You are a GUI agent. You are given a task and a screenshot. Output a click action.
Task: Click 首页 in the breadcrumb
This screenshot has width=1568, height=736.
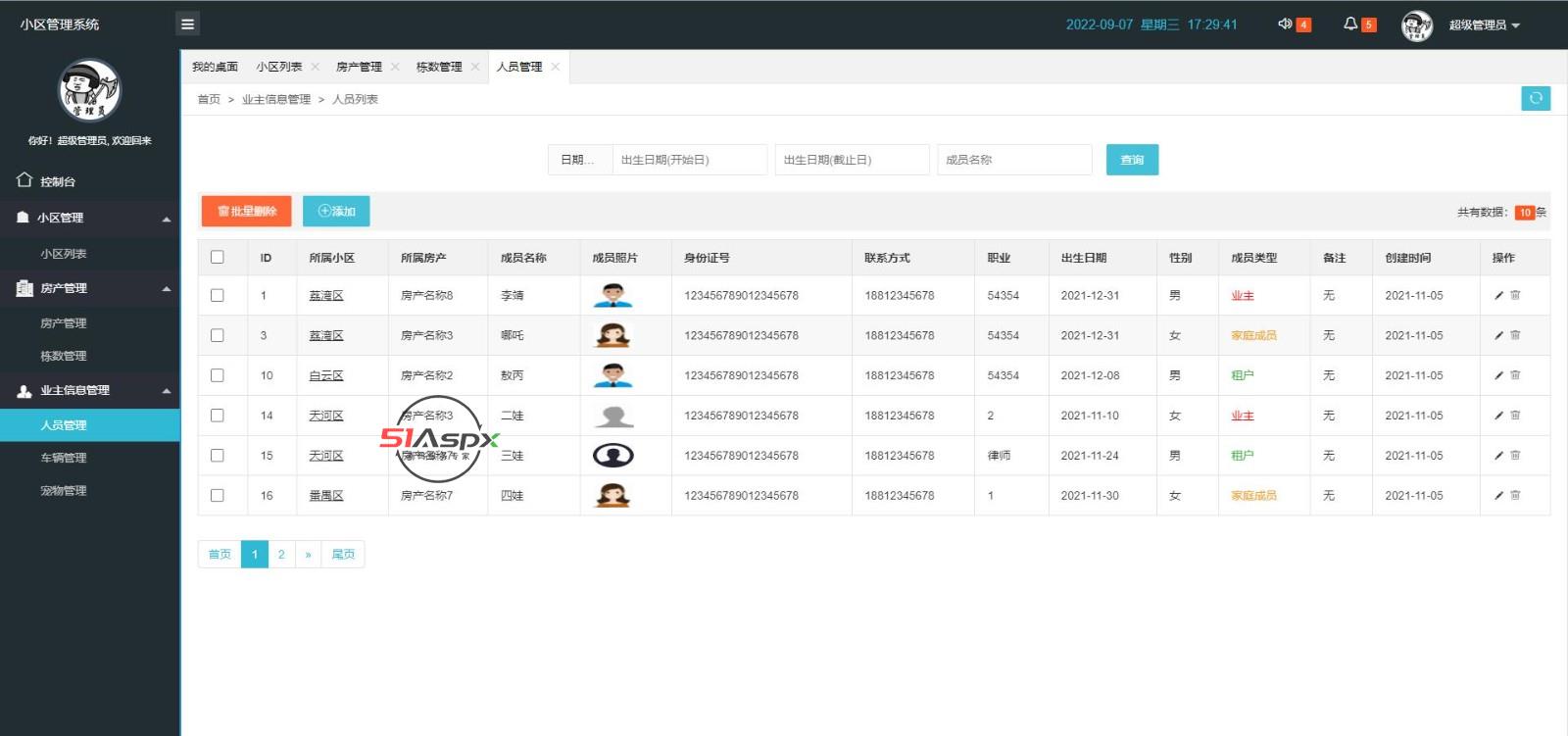[x=209, y=99]
